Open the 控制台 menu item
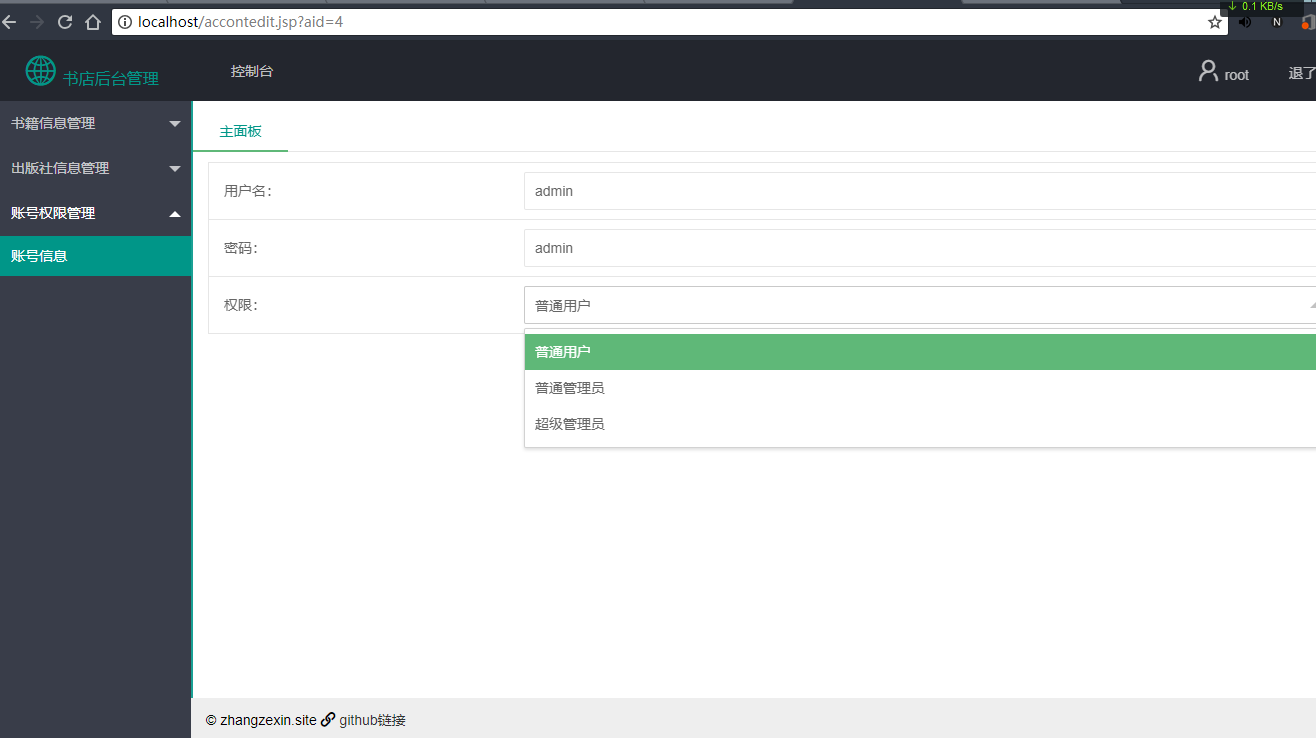The image size is (1316, 738). tap(252, 70)
